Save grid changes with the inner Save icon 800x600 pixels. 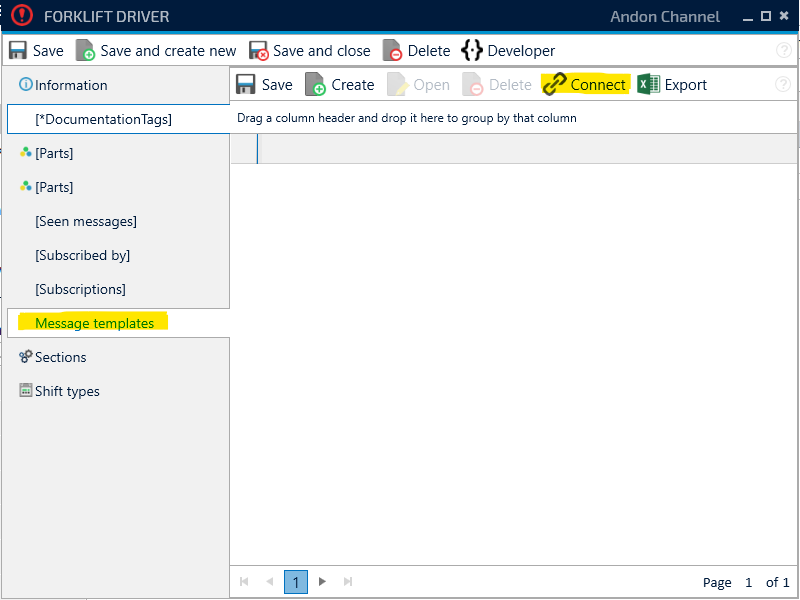tap(247, 85)
